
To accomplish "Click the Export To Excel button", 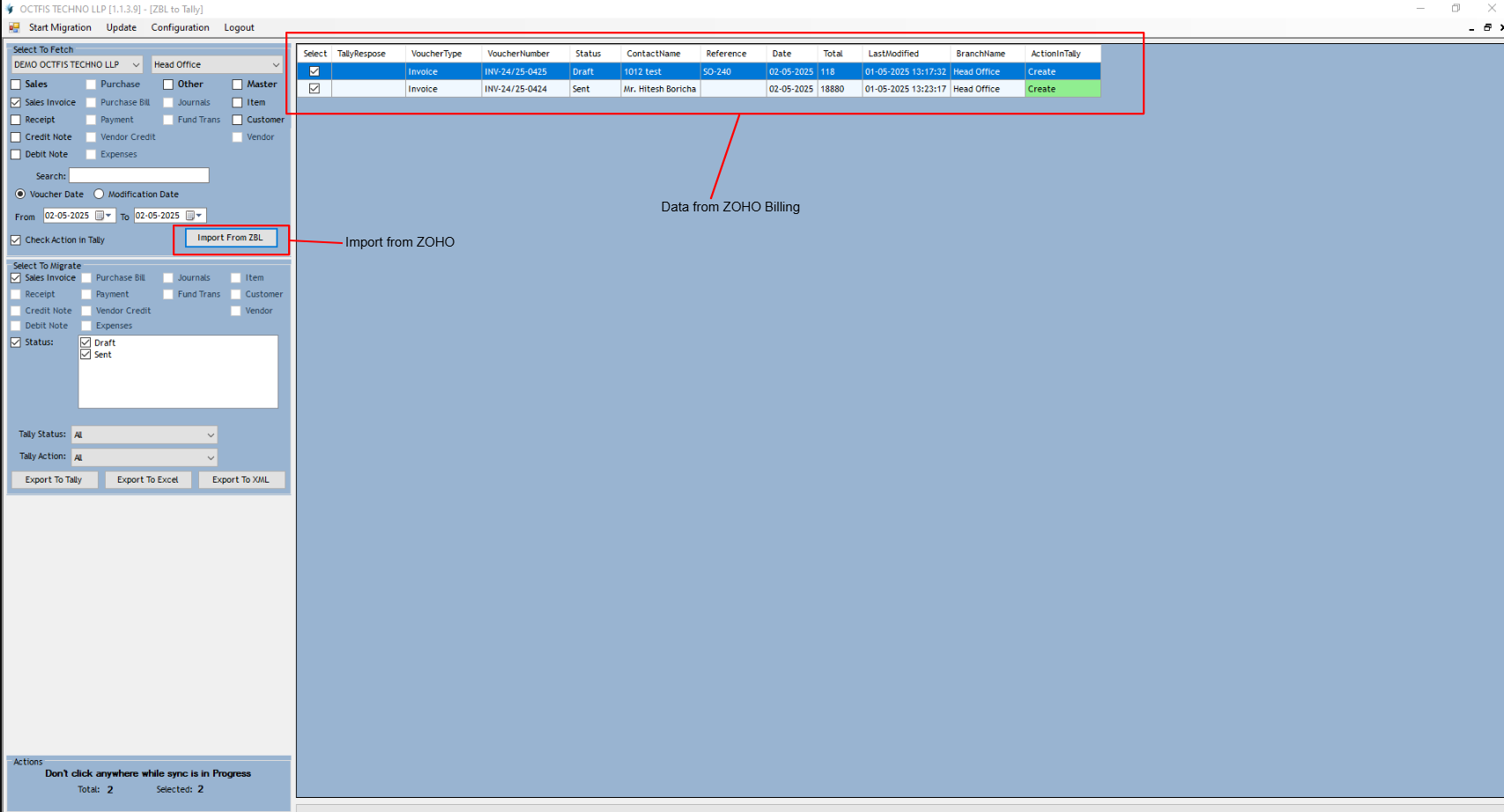I will pyautogui.click(x=148, y=480).
